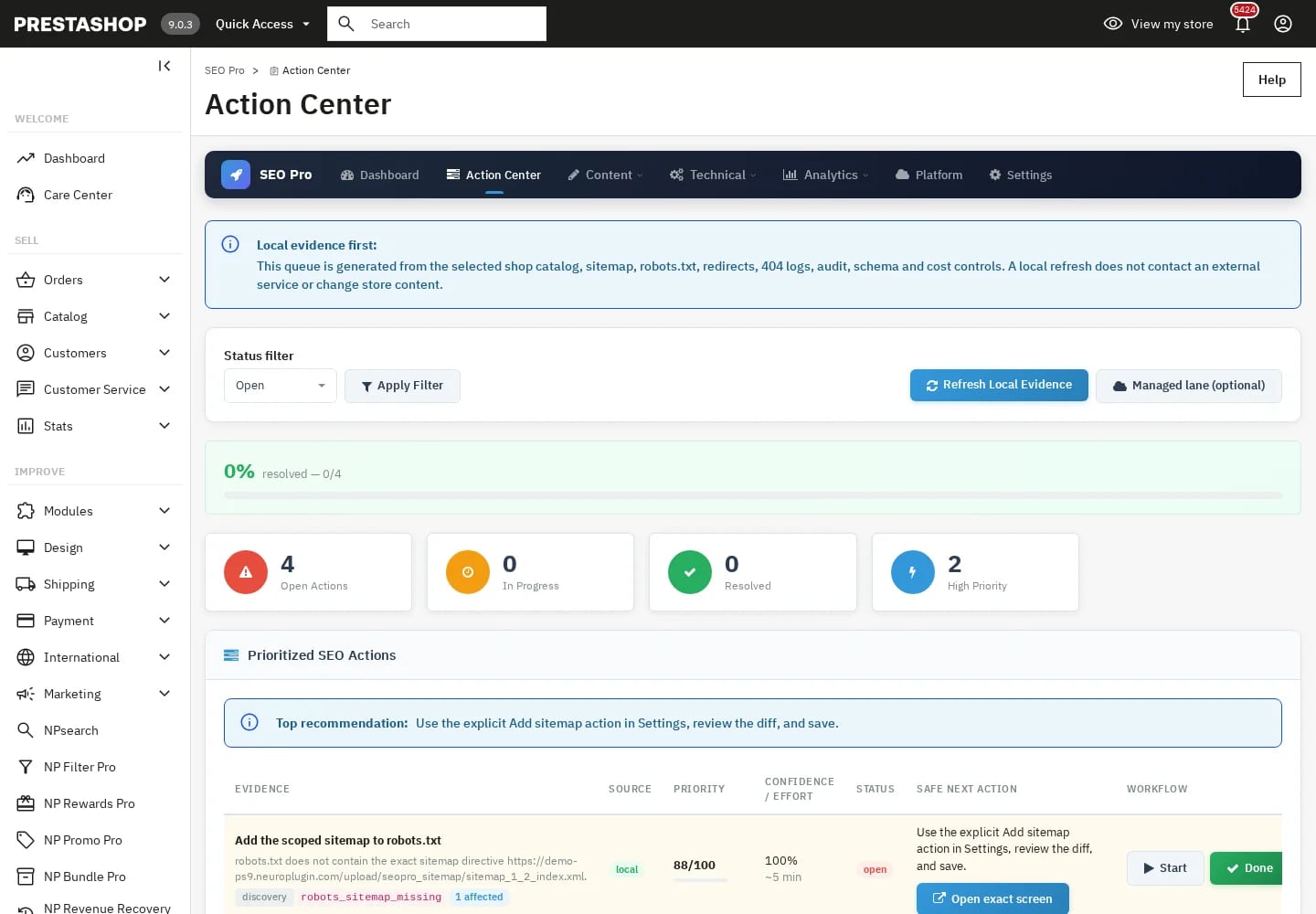Click the Customer Service chat icon
This screenshot has height=914, width=1316.
click(26, 389)
